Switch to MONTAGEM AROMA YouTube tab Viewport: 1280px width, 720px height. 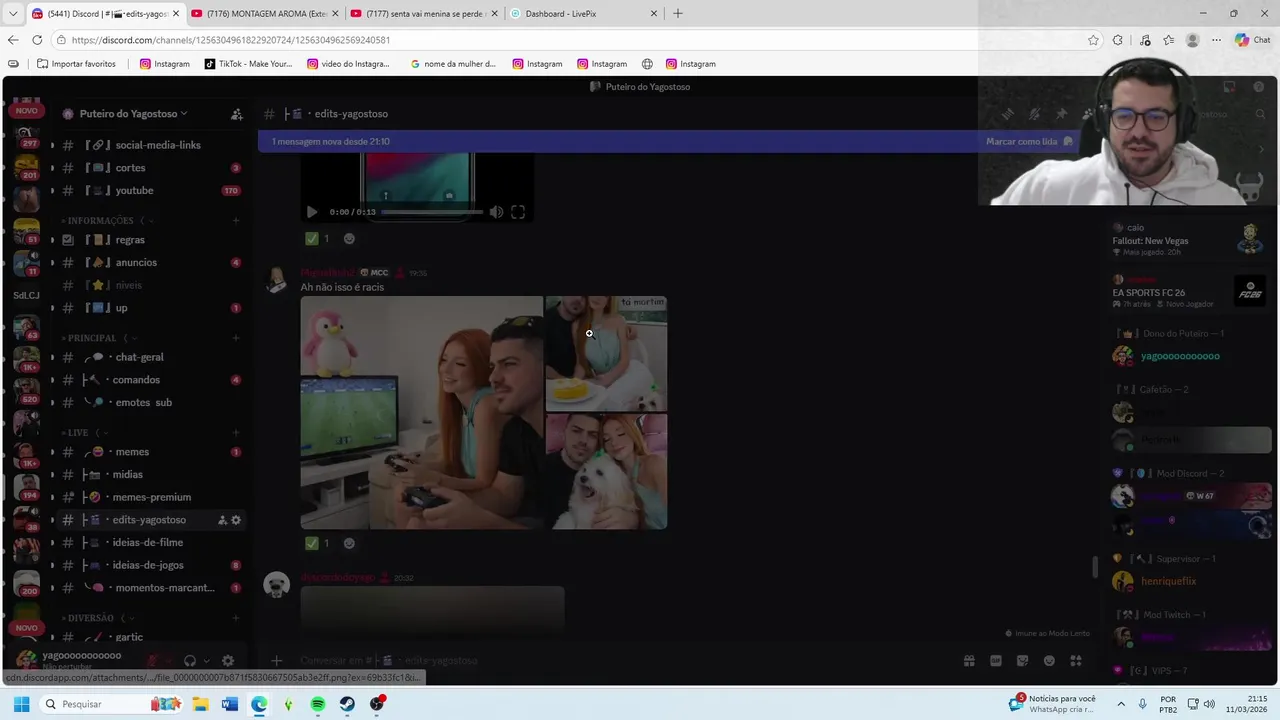coord(265,14)
